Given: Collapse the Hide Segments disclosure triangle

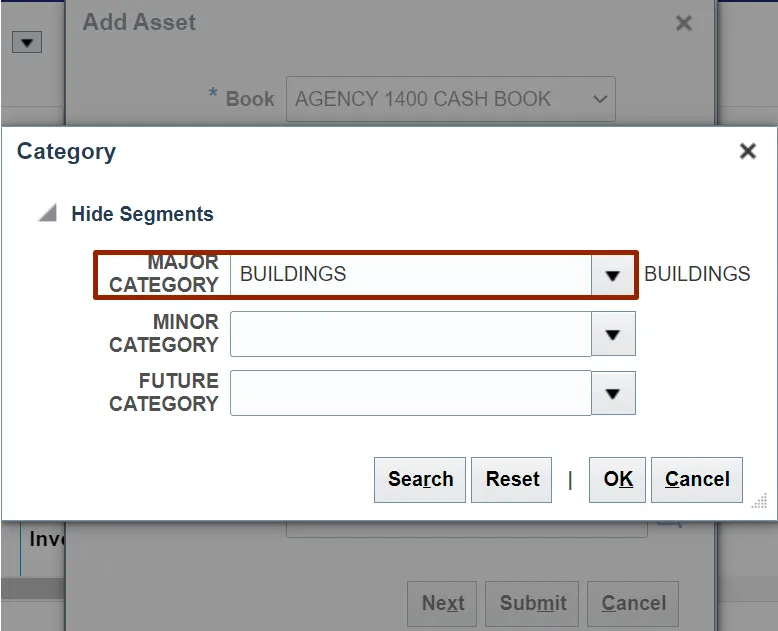Looking at the screenshot, I should pos(48,214).
